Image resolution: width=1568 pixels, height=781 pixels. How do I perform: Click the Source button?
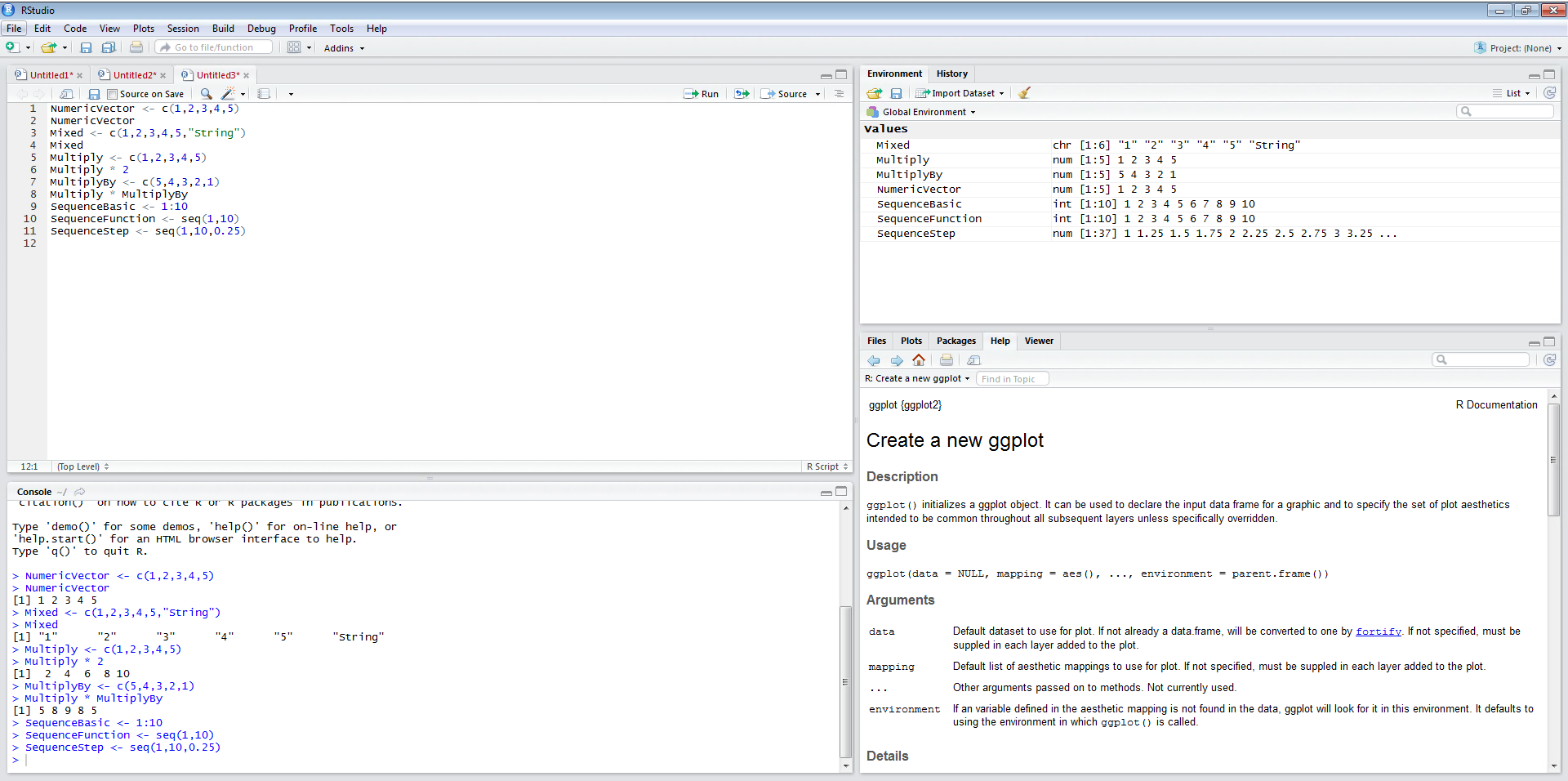pyautogui.click(x=784, y=94)
